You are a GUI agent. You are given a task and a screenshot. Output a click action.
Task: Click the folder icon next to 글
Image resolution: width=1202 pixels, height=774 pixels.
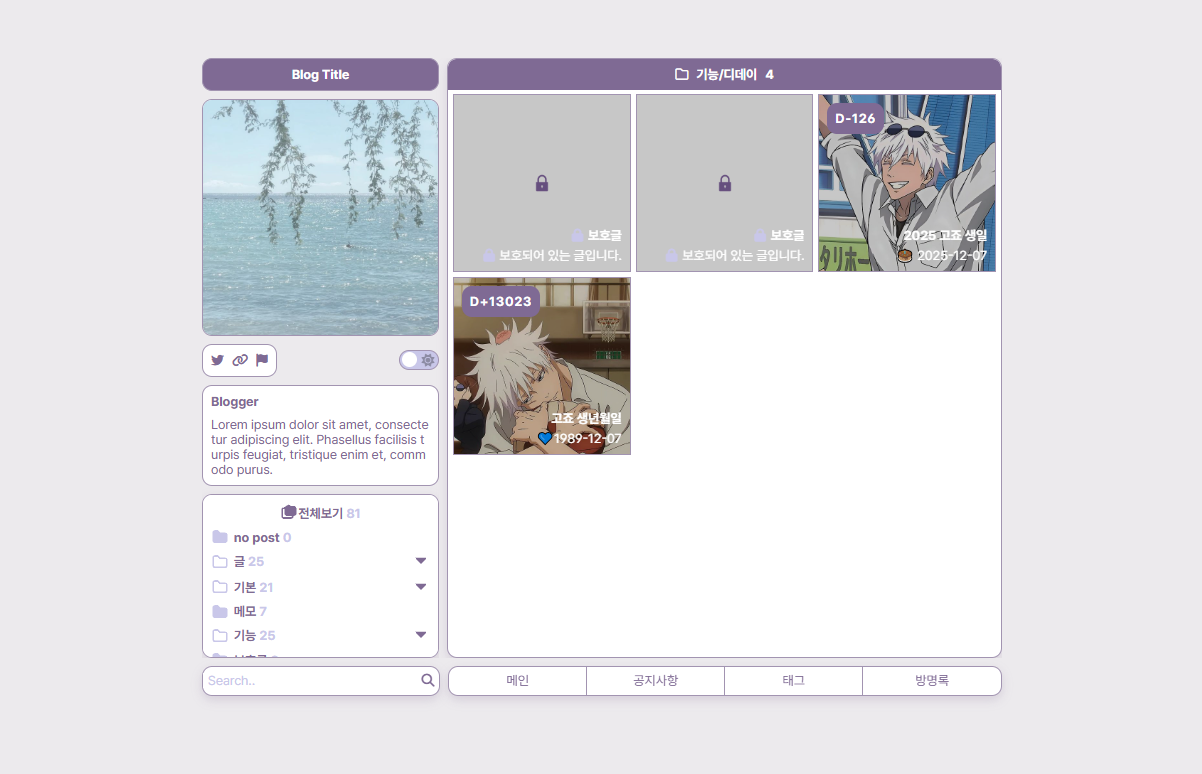pyautogui.click(x=220, y=562)
